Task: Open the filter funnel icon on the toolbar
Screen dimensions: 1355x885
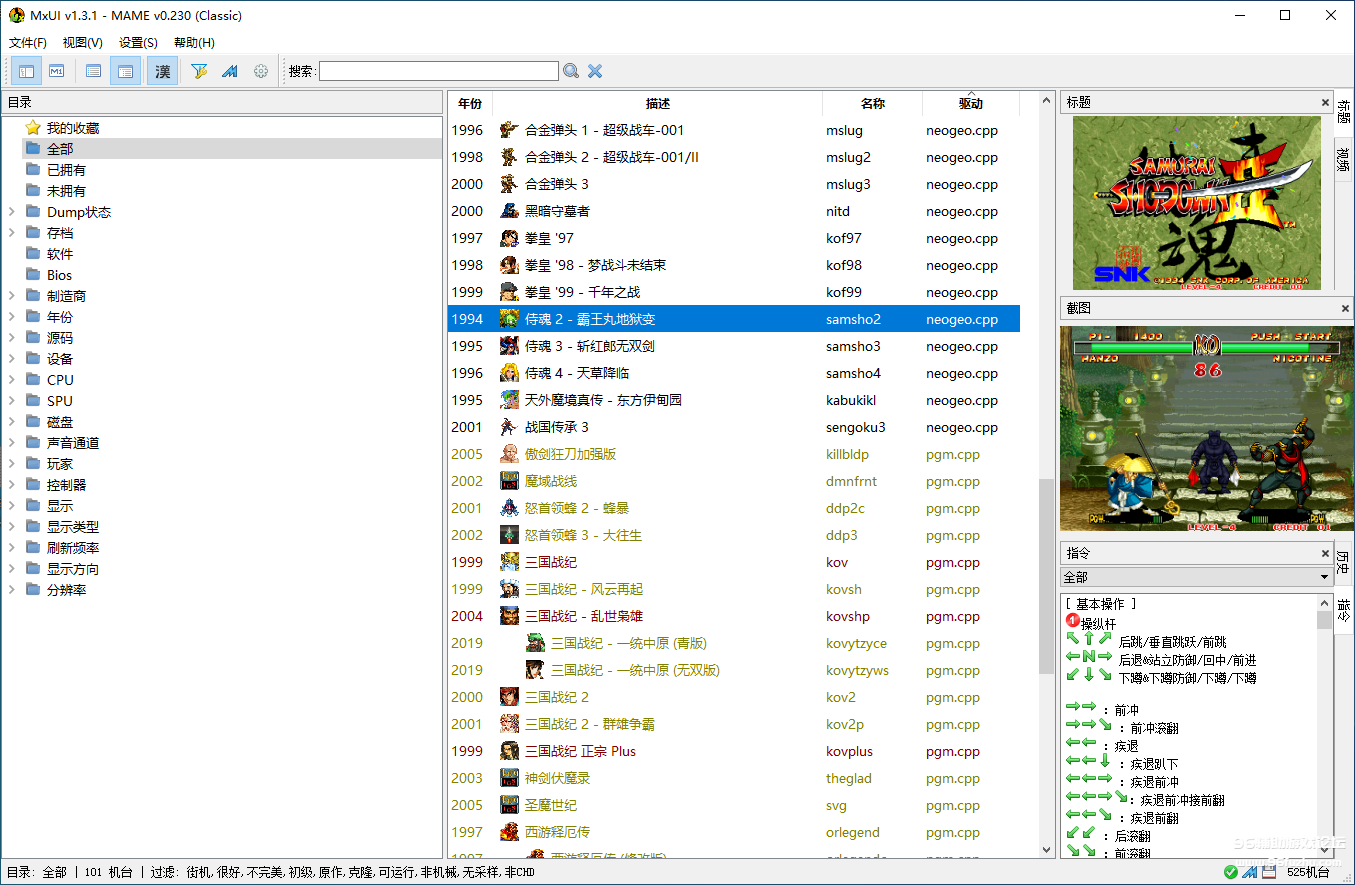Action: pyautogui.click(x=199, y=71)
